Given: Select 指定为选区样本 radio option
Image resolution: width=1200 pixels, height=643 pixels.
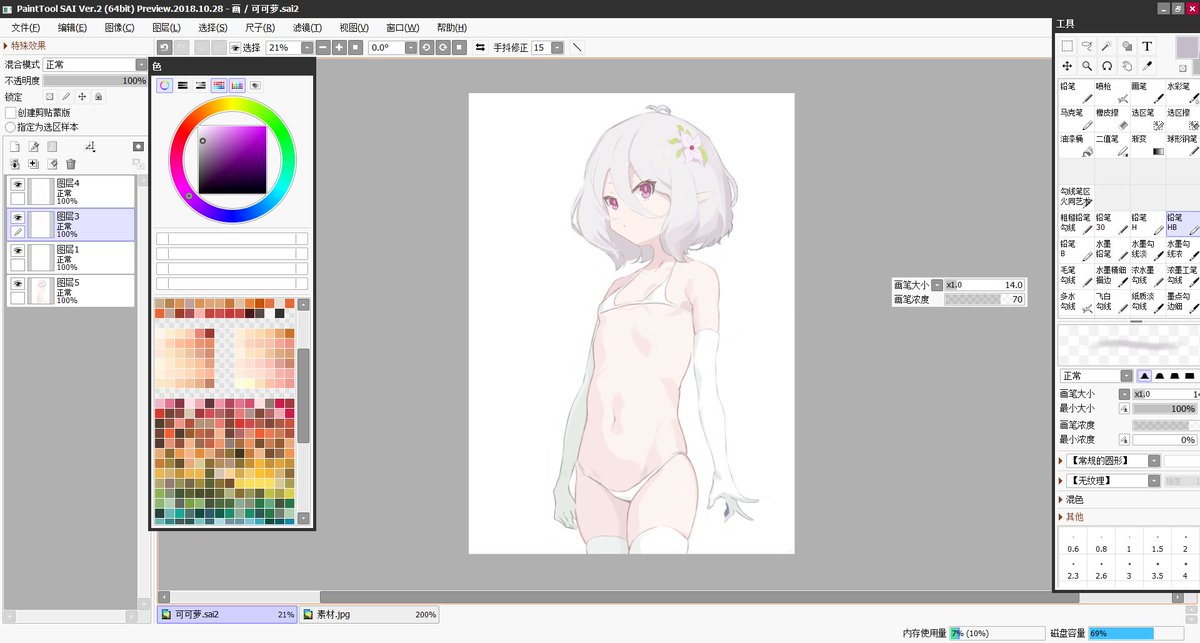Looking at the screenshot, I should (x=10, y=127).
